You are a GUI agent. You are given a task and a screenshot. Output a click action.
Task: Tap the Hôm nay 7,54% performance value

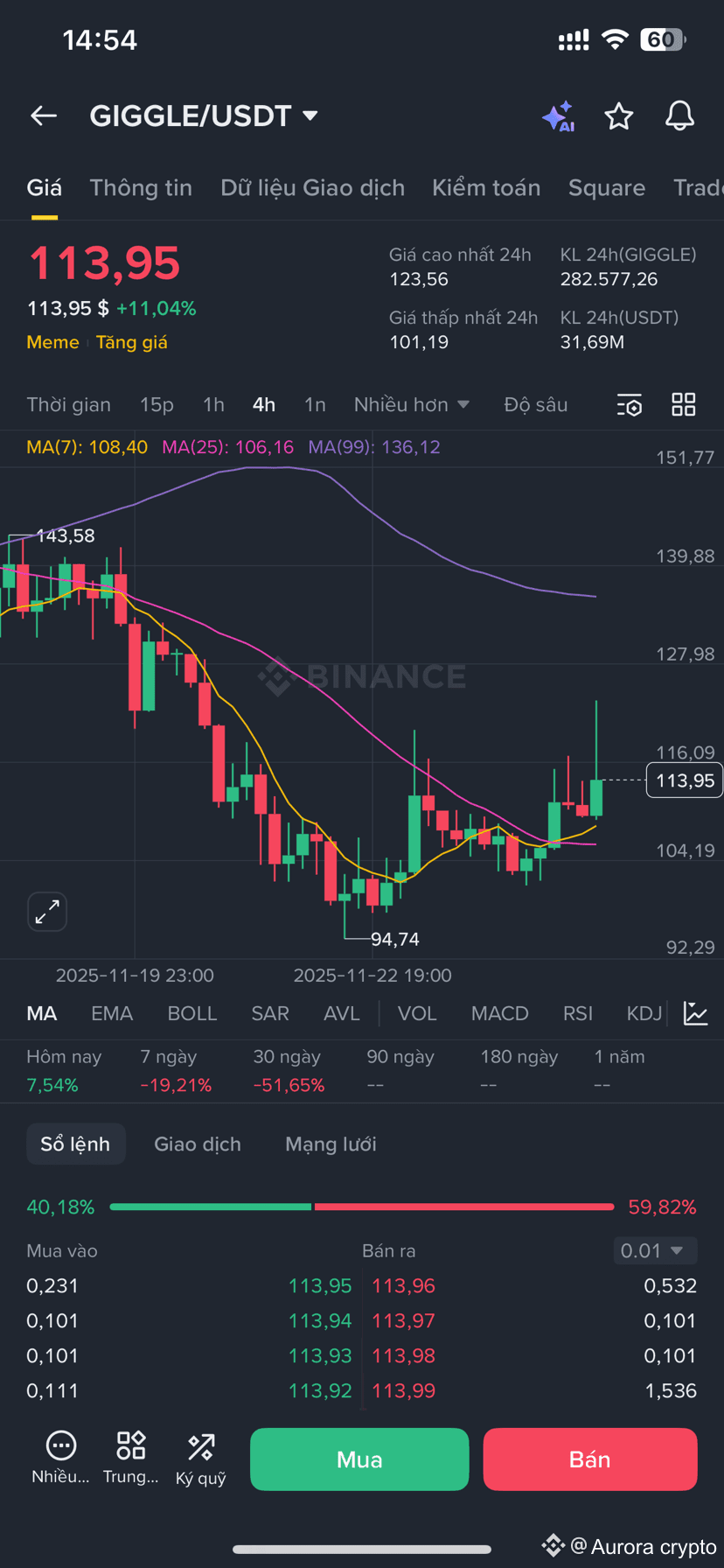pyautogui.click(x=52, y=1086)
